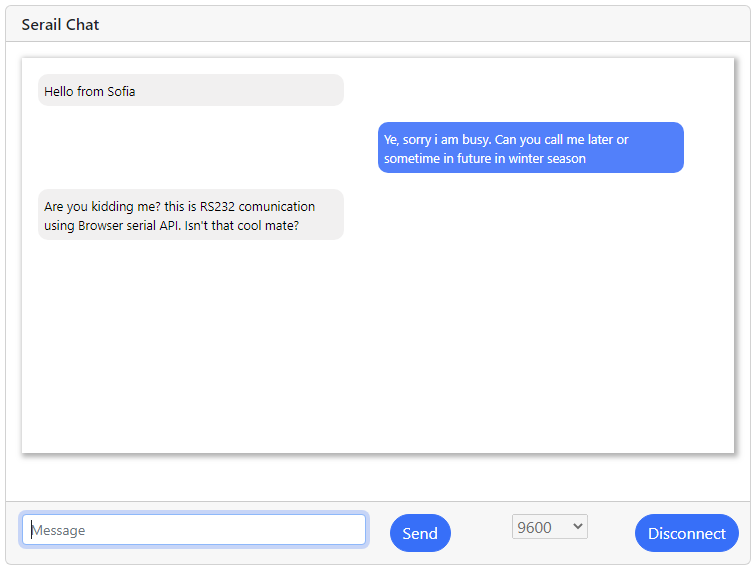This screenshot has width=756, height=570.
Task: Click the "Message" placeholder text
Action: point(59,530)
